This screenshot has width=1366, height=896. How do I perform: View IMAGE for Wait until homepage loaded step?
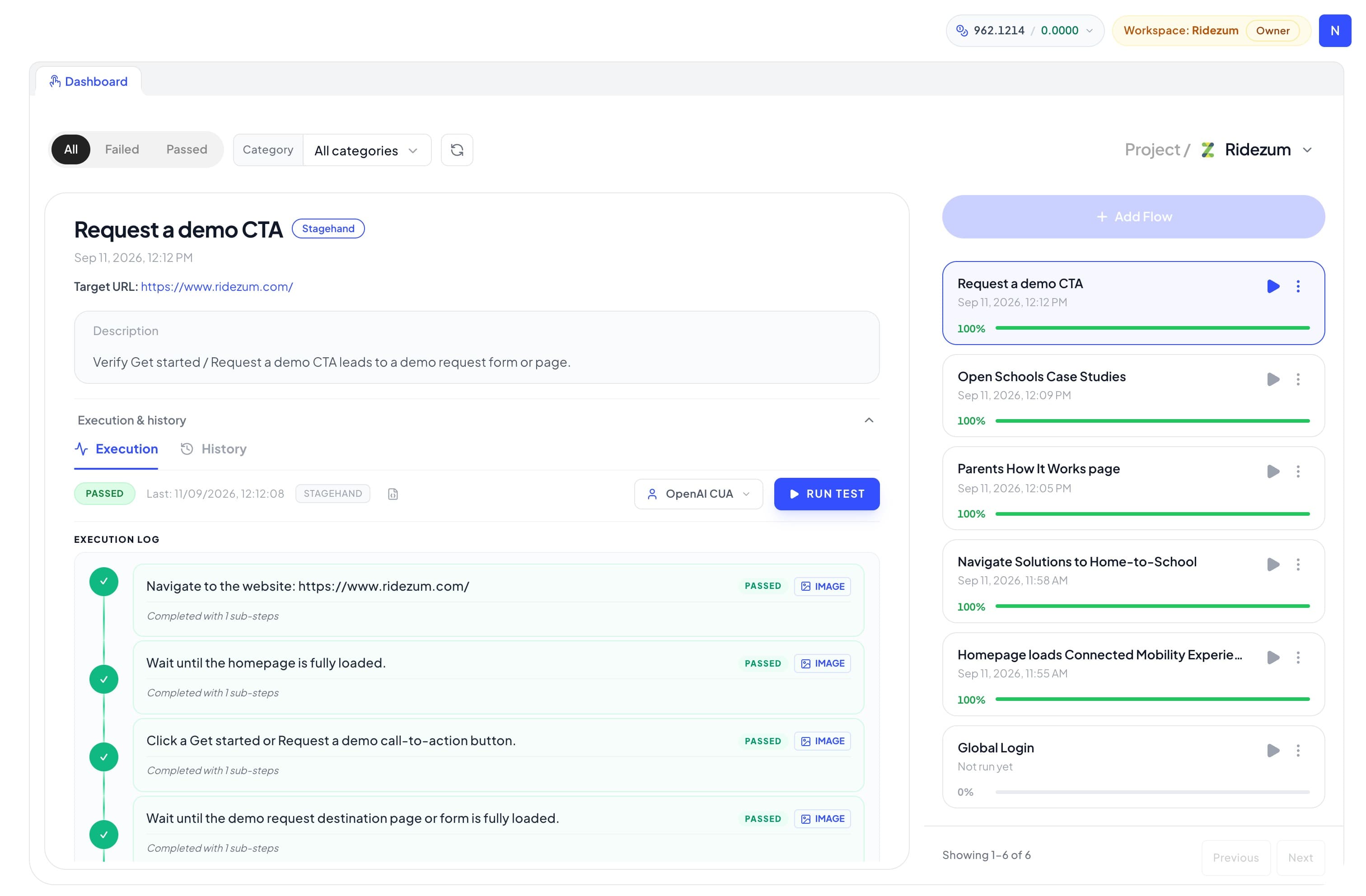click(x=822, y=663)
